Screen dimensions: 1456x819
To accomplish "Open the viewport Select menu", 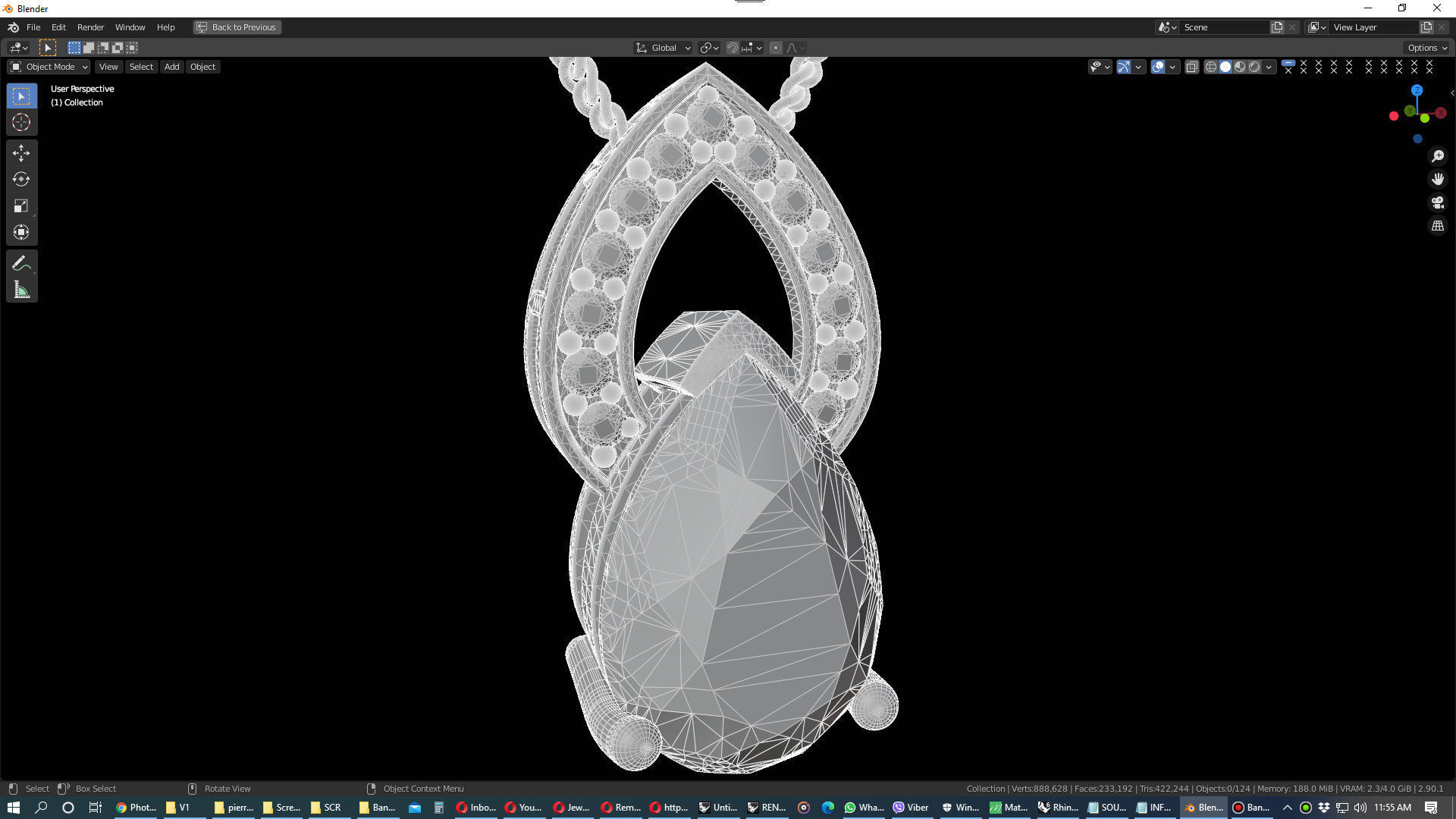I will click(141, 67).
